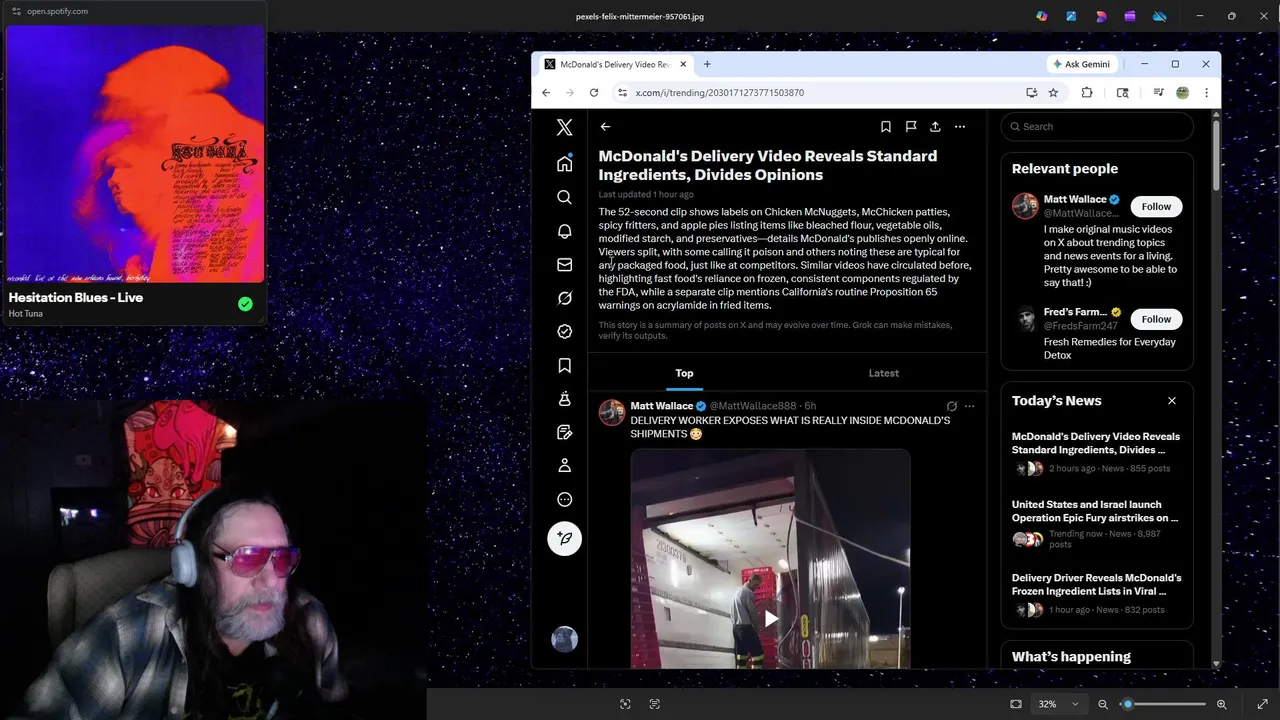This screenshot has height=720, width=1280.
Task: Close the McDonald's browser tab
Action: pos(684,64)
